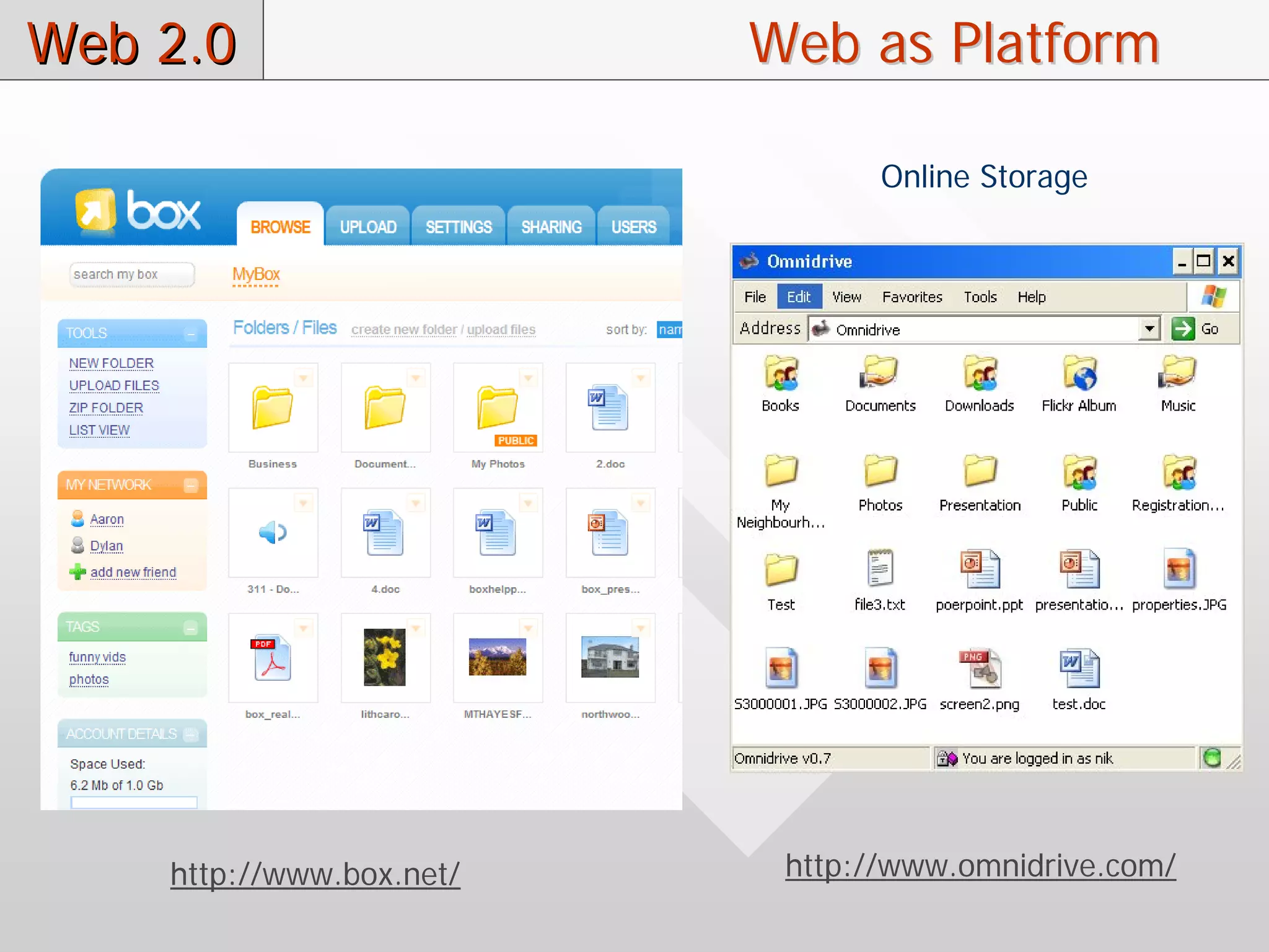
Task: Open the Omnidrive address bar dropdown
Action: click(x=1149, y=329)
